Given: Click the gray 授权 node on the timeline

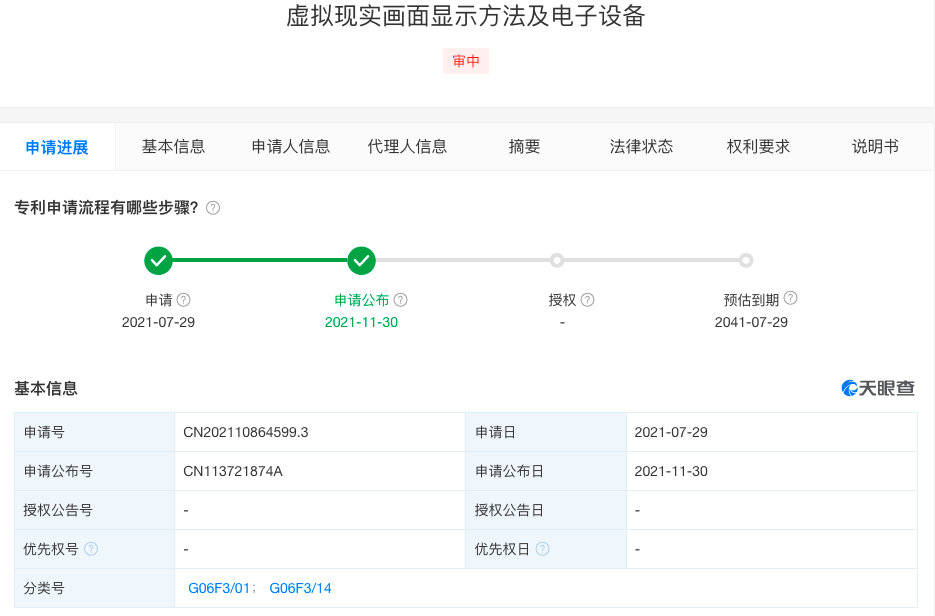Looking at the screenshot, I should (x=556, y=260).
